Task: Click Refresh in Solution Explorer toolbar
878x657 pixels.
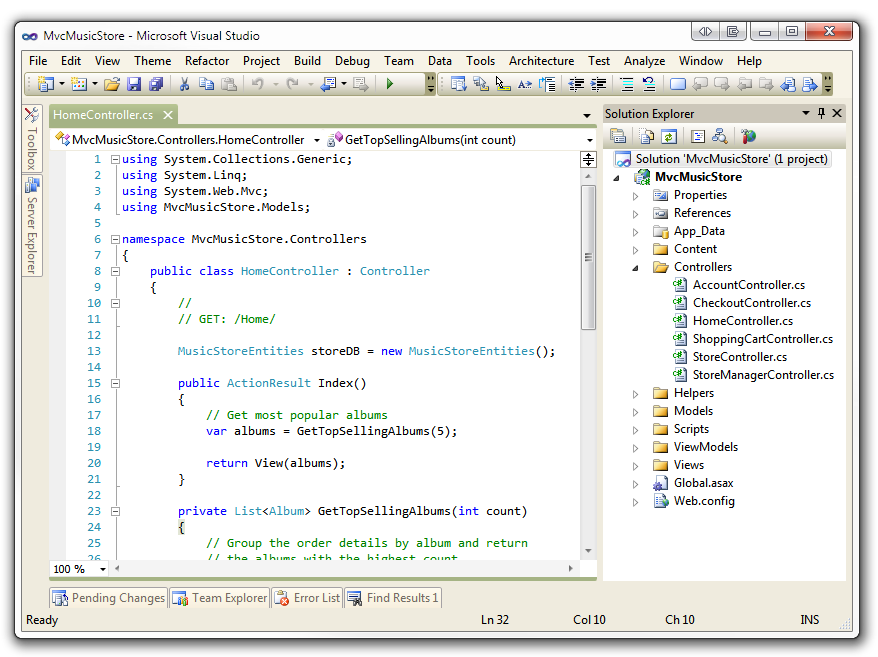Action: [668, 136]
